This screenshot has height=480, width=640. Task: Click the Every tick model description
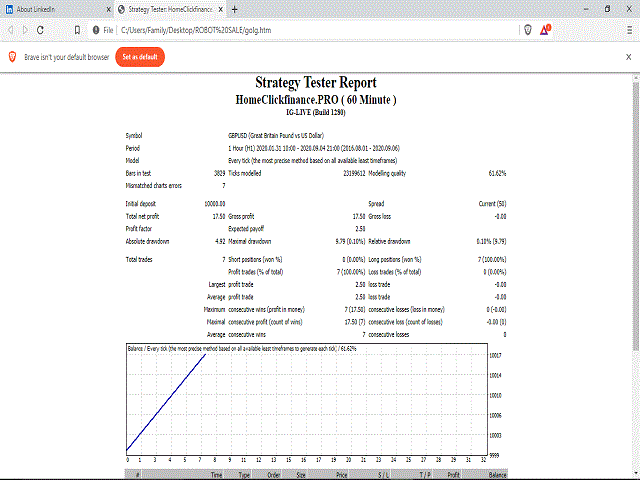tap(313, 161)
